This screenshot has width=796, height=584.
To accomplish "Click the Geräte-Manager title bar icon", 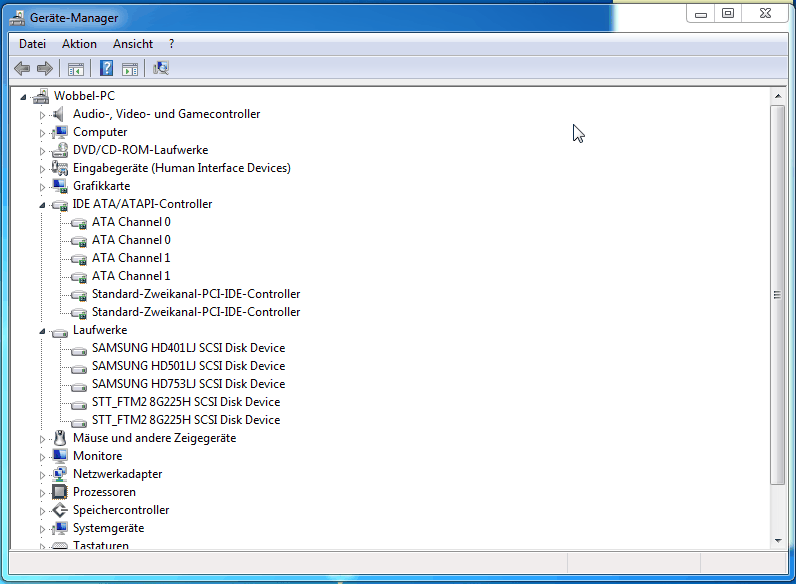I will point(17,18).
